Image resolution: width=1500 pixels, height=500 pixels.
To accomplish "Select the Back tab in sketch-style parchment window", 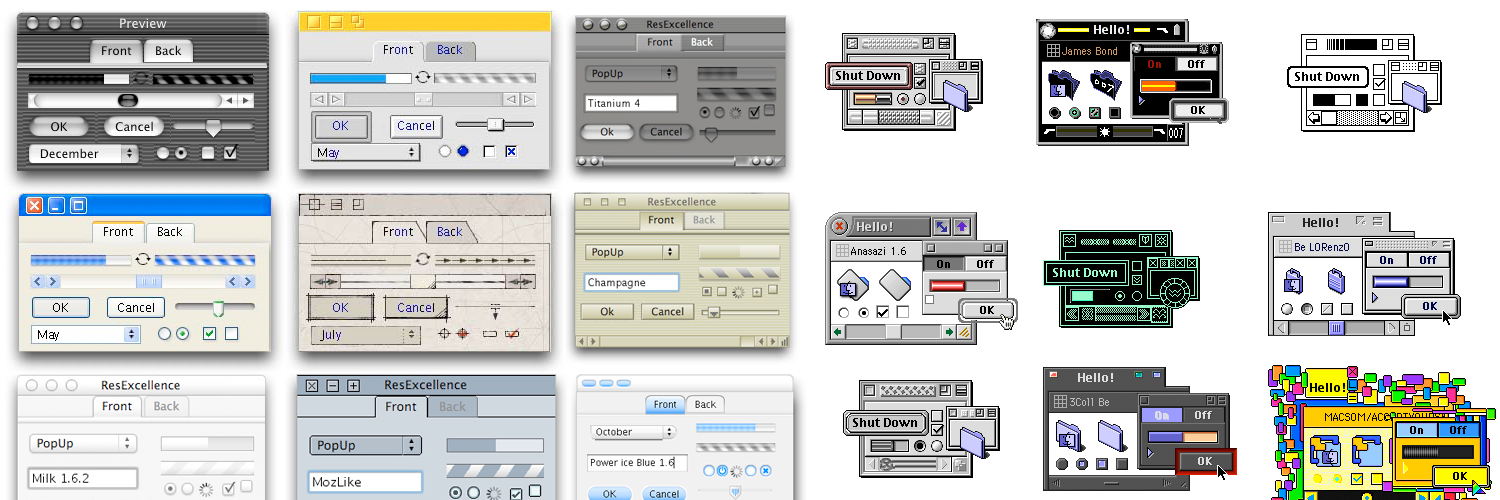I will click(x=450, y=232).
